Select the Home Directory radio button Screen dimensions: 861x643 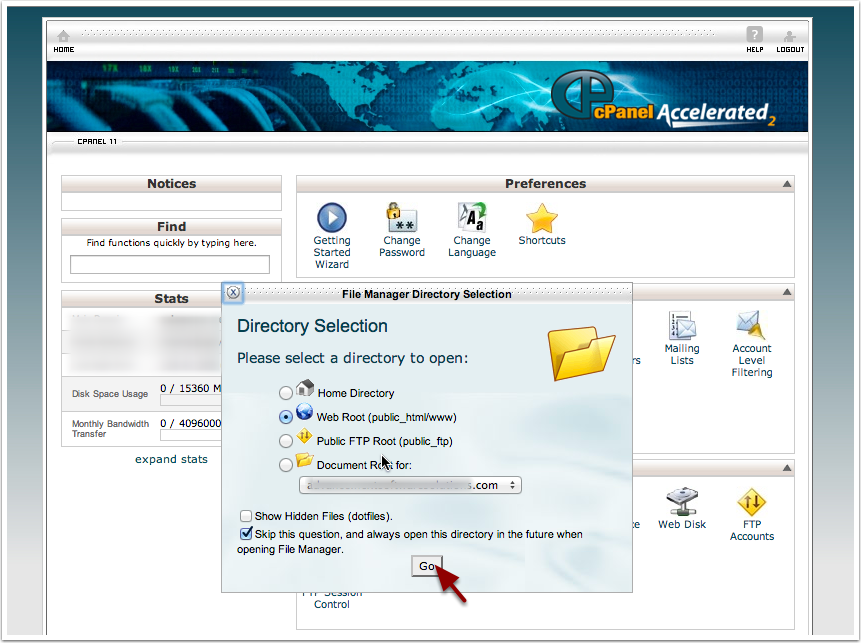pyautogui.click(x=287, y=393)
